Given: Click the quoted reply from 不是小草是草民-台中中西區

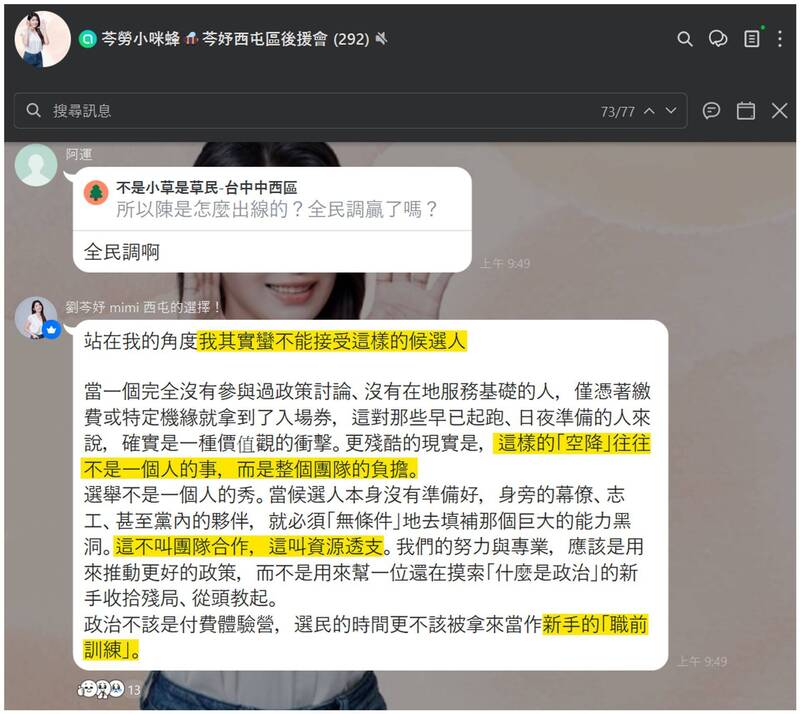Looking at the screenshot, I should (x=272, y=200).
